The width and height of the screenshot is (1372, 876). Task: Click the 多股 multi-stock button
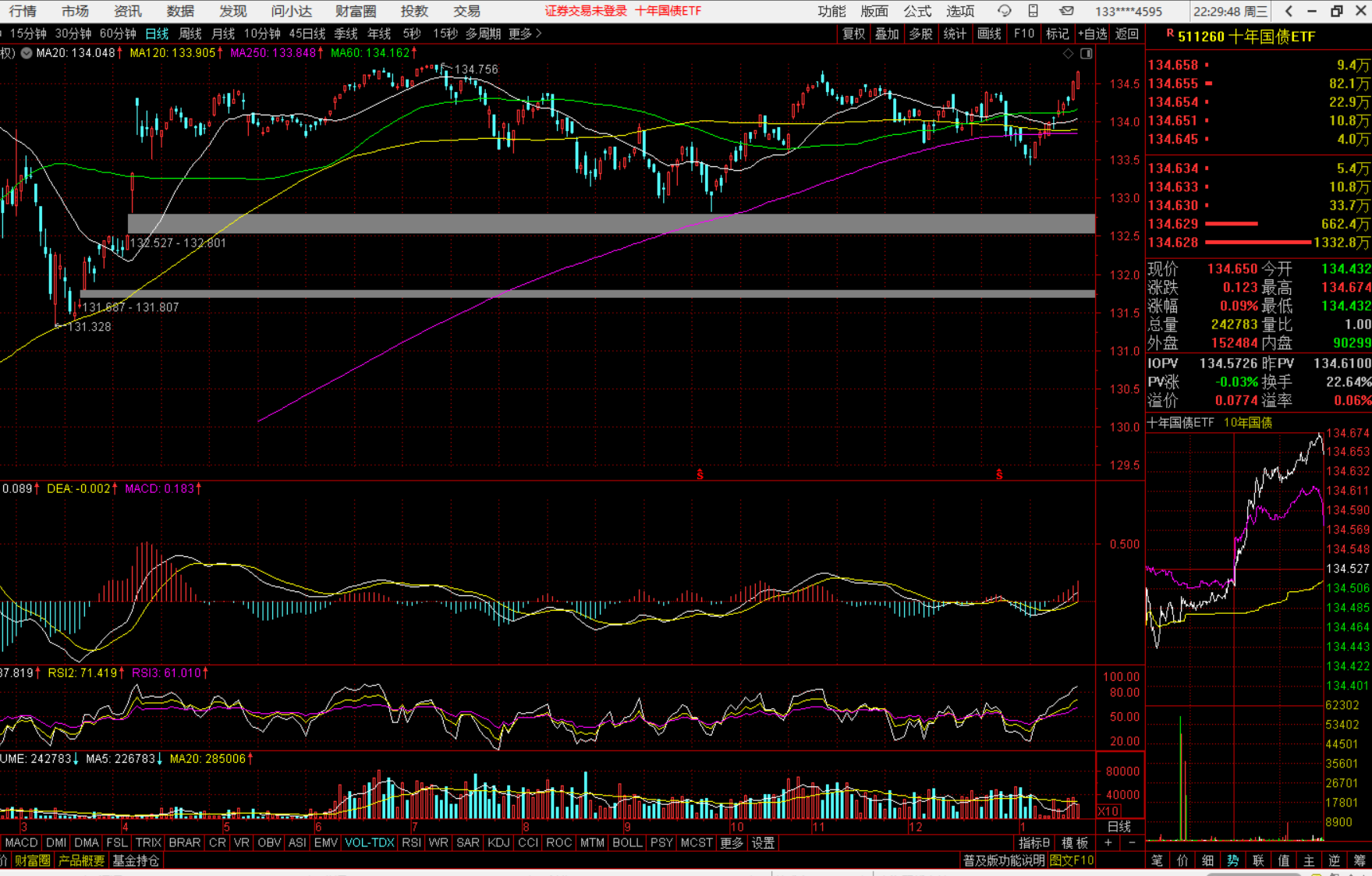tap(920, 34)
